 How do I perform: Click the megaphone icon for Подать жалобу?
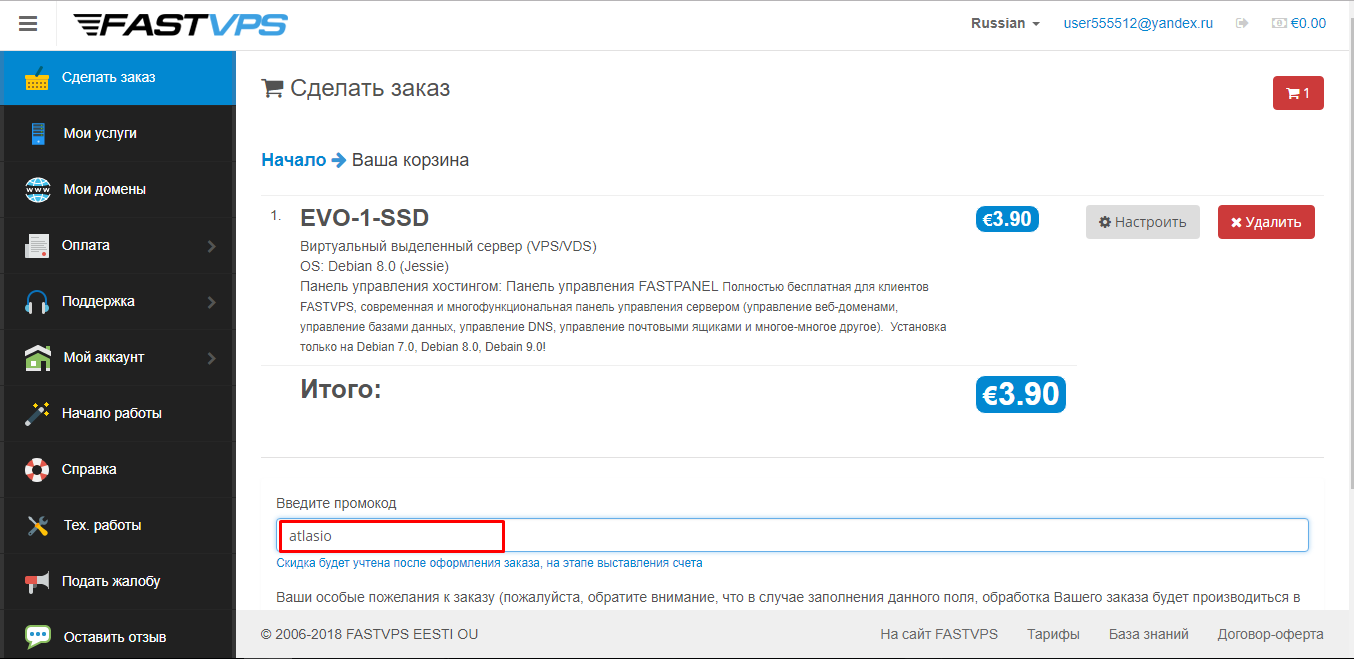click(x=38, y=581)
